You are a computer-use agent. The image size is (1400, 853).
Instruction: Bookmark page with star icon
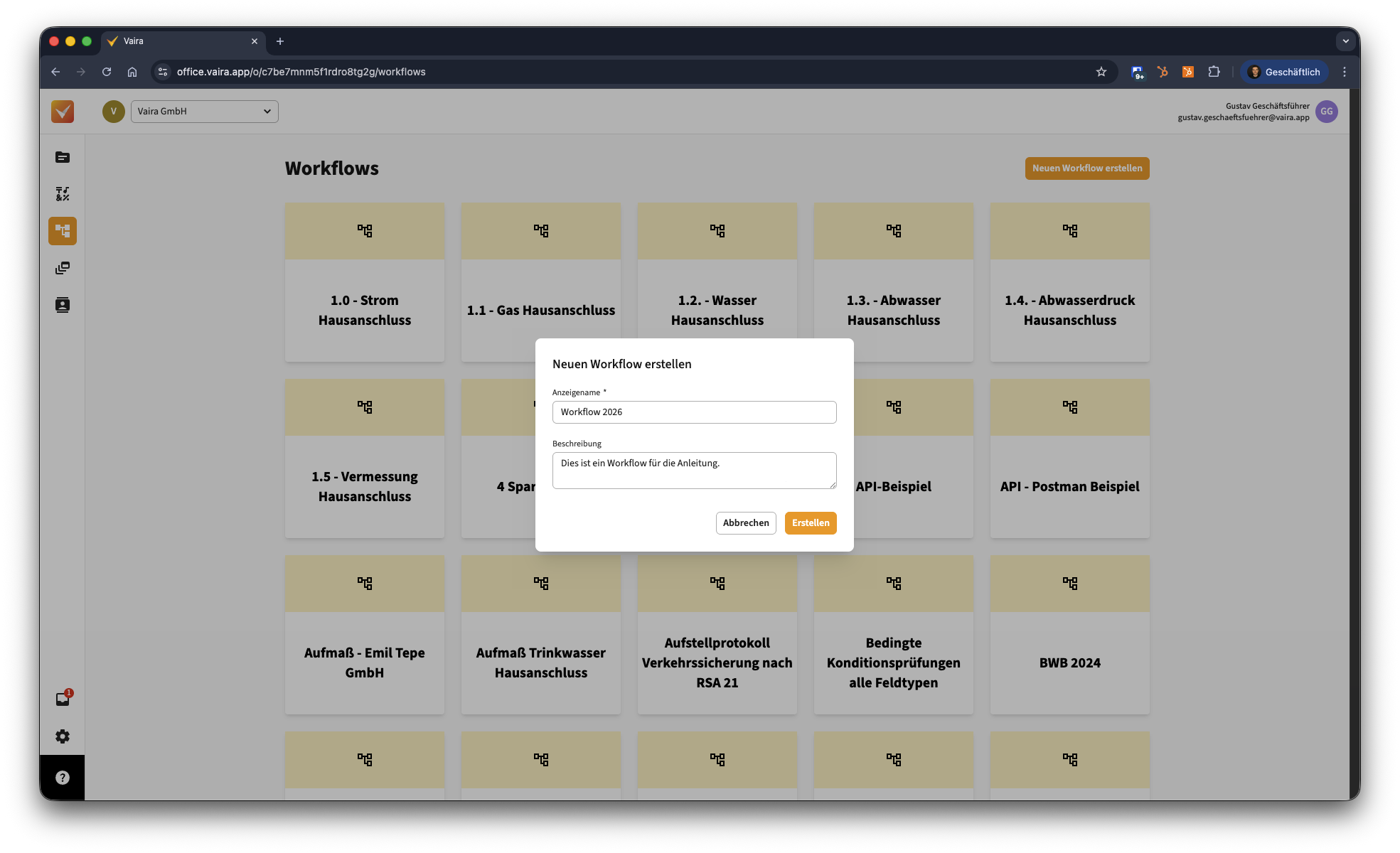pyautogui.click(x=1101, y=72)
